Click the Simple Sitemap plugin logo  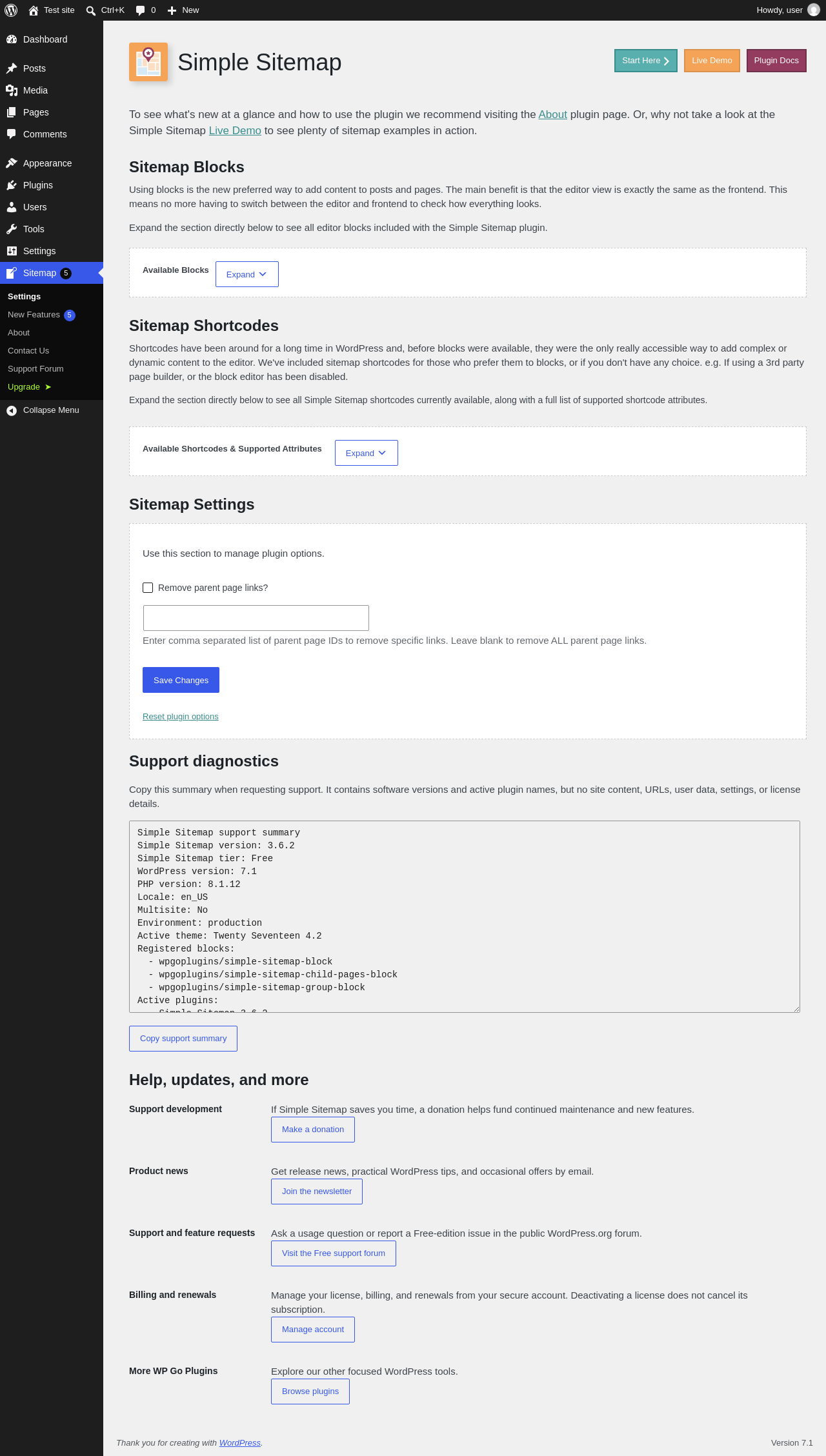click(x=148, y=62)
